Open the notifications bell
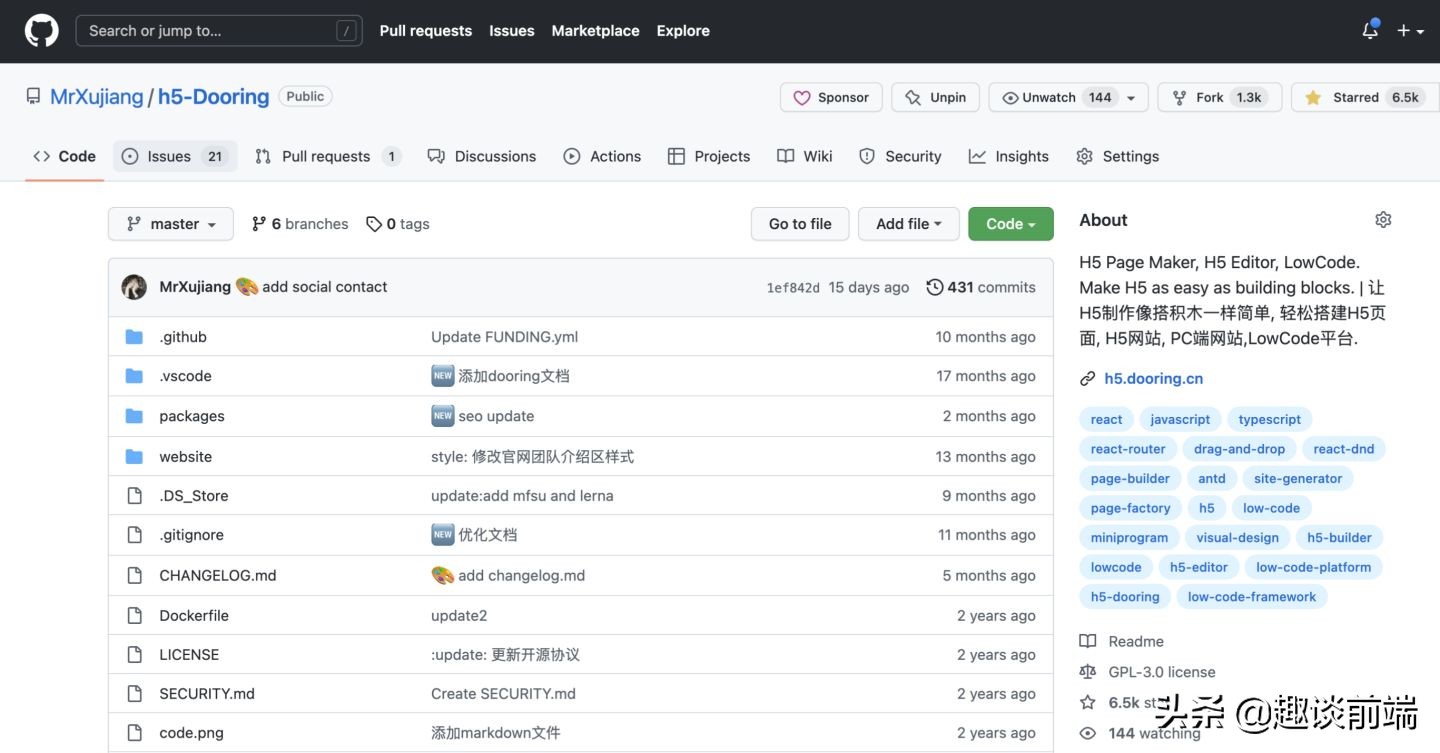The image size is (1440, 753). tap(1370, 30)
